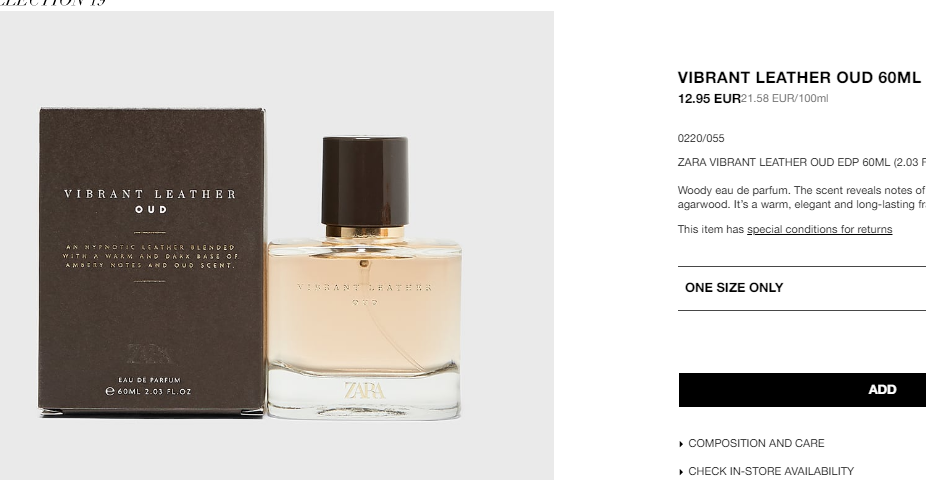Click the 21.58 EUR/100ml unit price
Image resolution: width=926 pixels, height=480 pixels.
click(785, 99)
